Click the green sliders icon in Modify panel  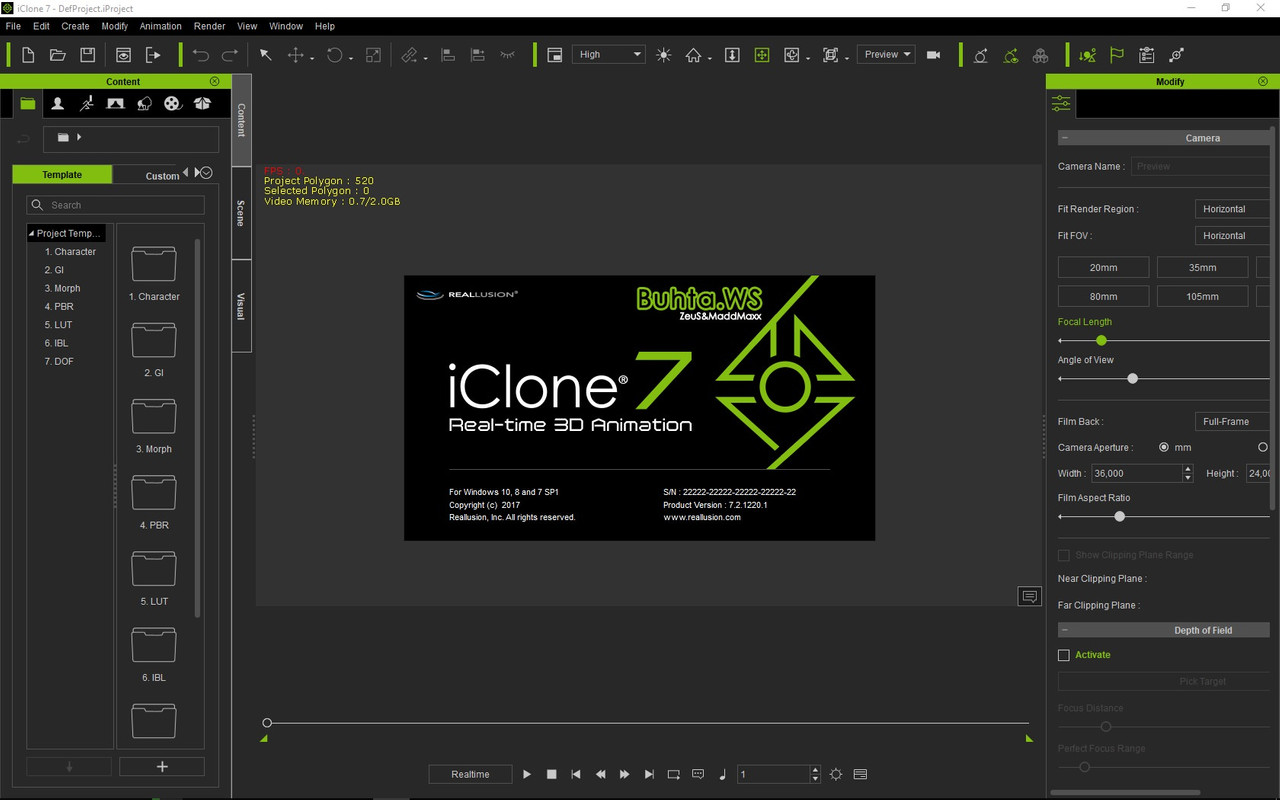tap(1061, 104)
